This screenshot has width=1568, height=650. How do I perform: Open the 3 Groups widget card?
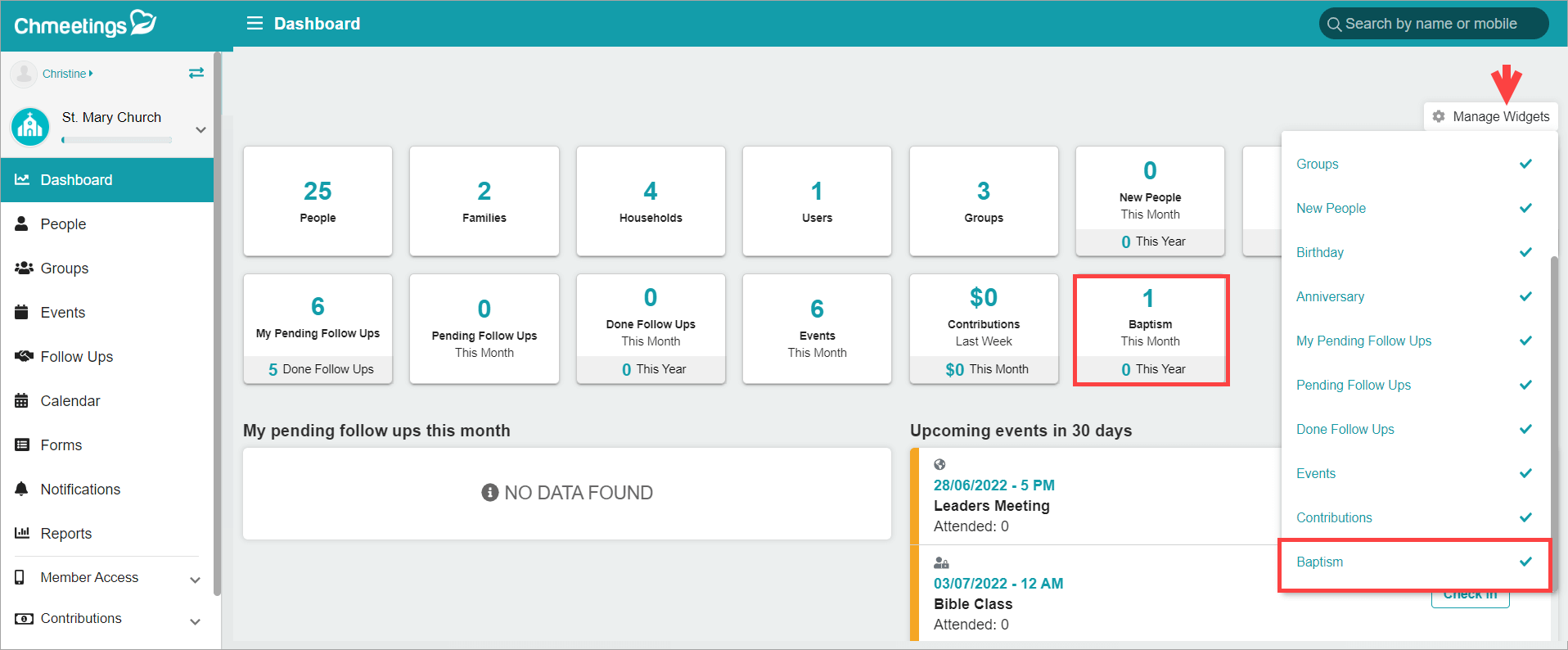pyautogui.click(x=984, y=201)
